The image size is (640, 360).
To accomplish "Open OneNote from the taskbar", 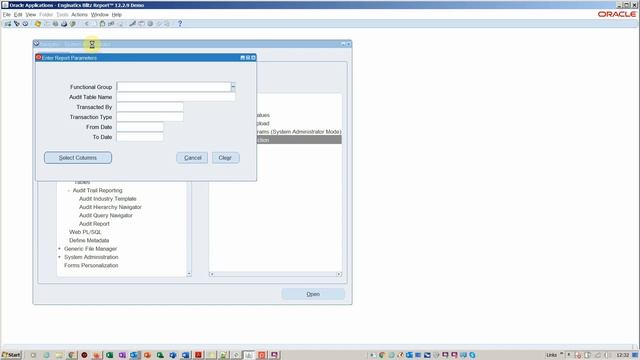I will (x=122, y=355).
